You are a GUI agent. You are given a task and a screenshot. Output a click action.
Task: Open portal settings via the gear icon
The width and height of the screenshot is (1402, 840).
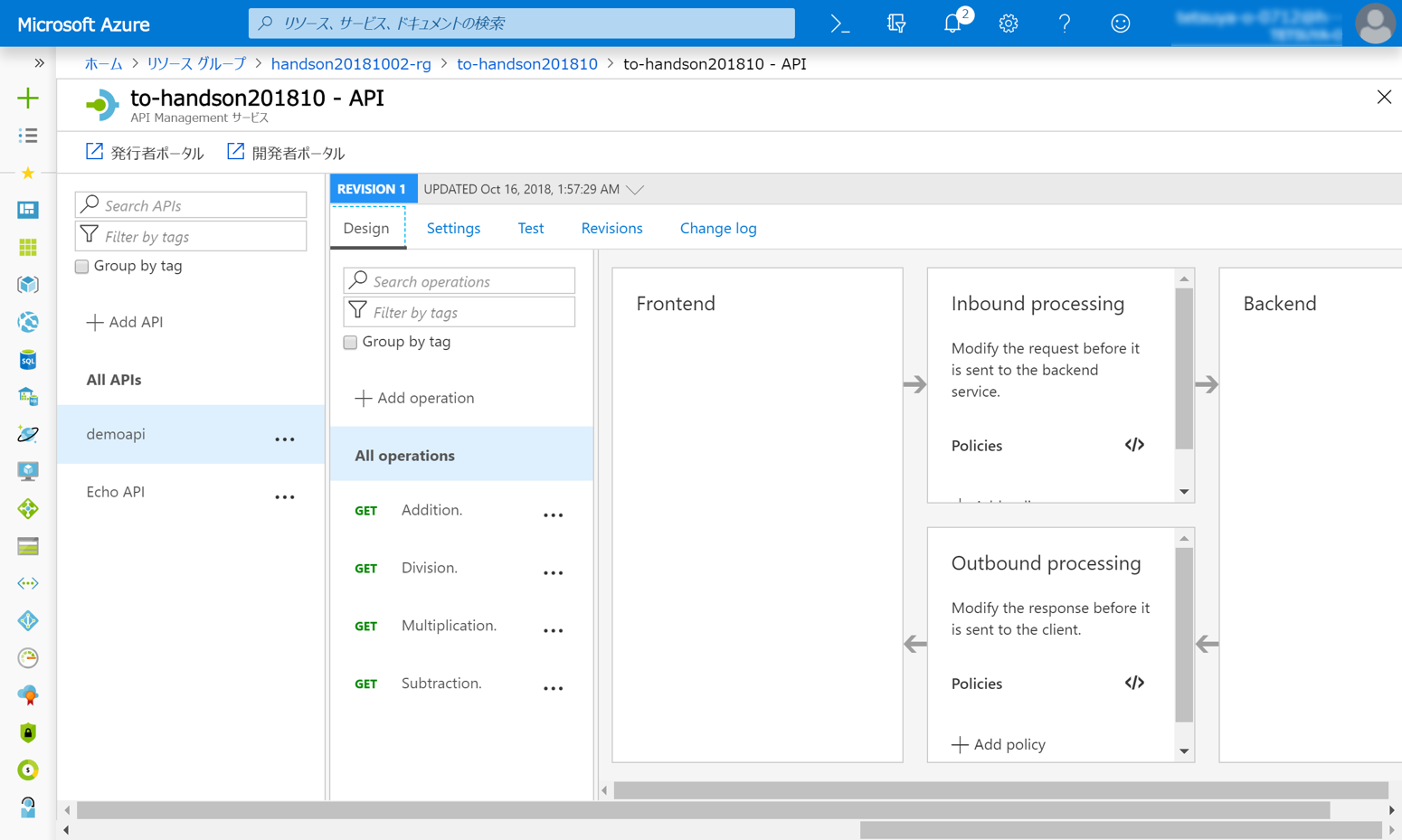[1008, 24]
